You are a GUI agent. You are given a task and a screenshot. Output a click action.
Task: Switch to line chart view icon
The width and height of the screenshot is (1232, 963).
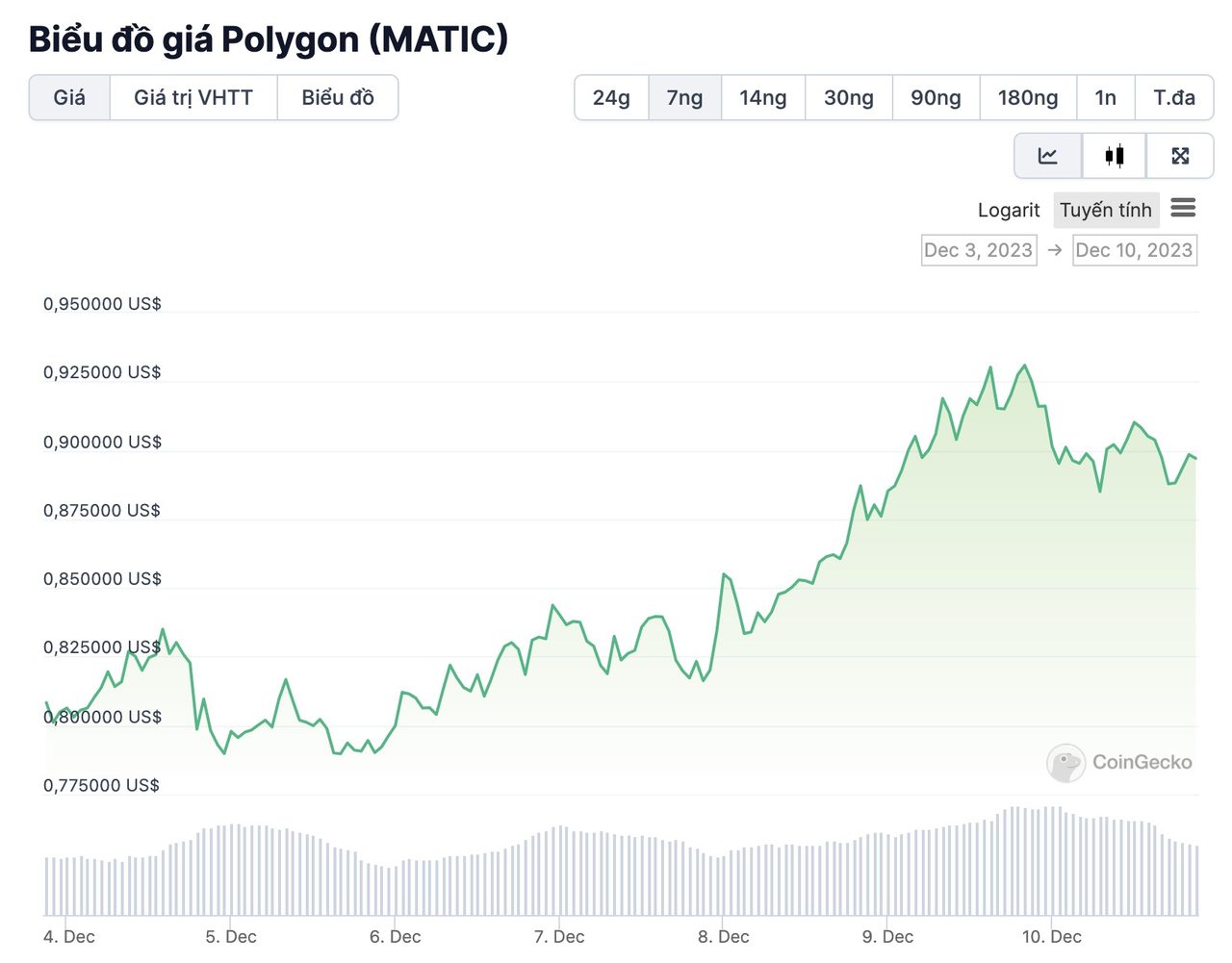(1048, 156)
